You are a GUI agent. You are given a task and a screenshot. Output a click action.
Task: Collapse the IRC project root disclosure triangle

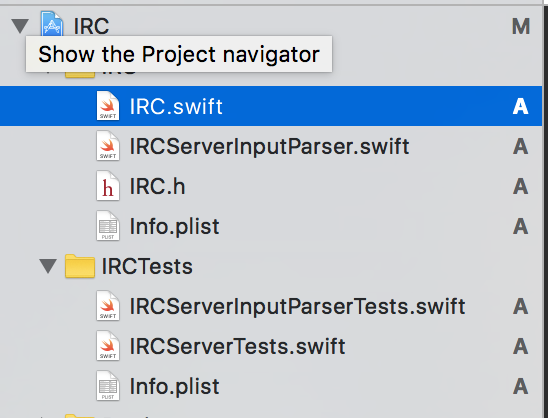[20, 26]
